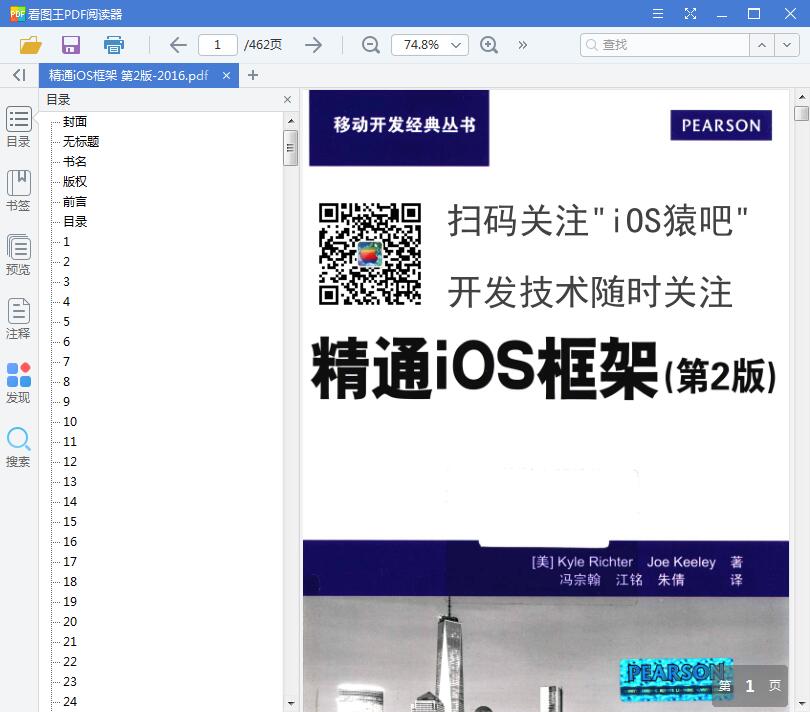
Task: Jump to chapter 7 in the outline
Action: coord(66,362)
